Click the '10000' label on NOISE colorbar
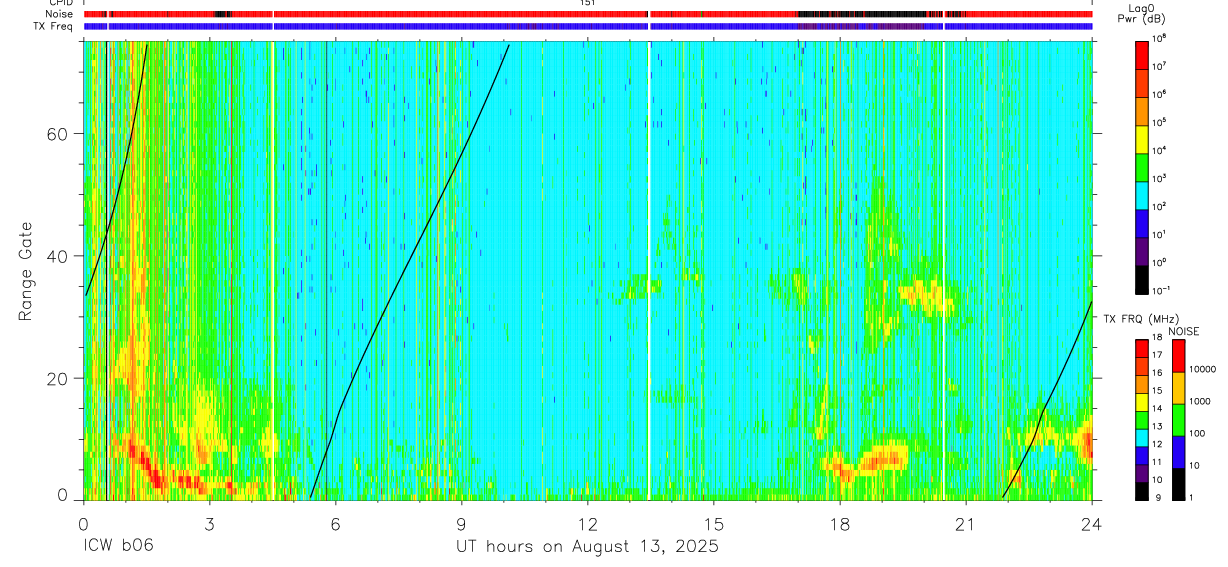Screen dimensions: 1228x567 click(1203, 369)
